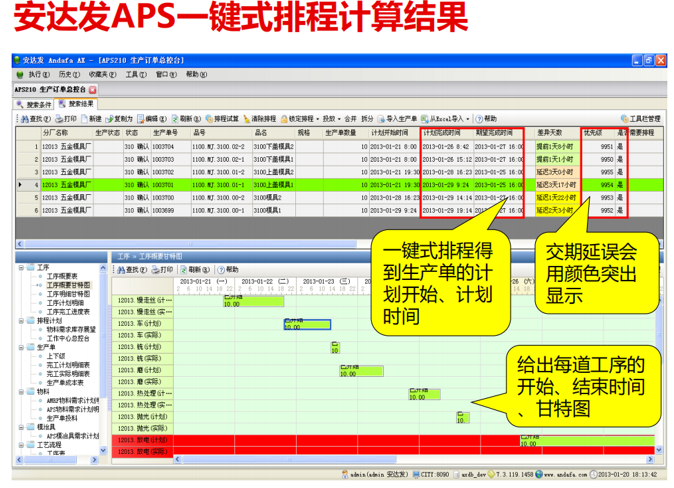The image size is (674, 488).
Task: Click the 模治具 folder icon in tree
Action: pyautogui.click(x=30, y=427)
